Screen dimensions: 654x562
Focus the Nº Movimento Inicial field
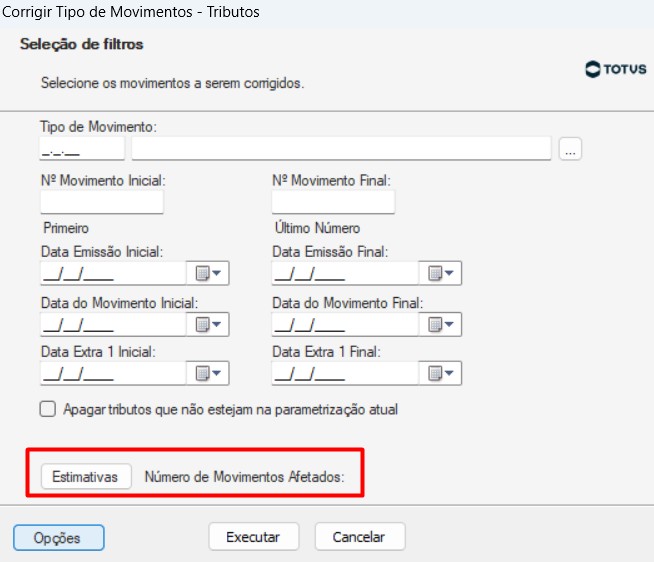[102, 202]
